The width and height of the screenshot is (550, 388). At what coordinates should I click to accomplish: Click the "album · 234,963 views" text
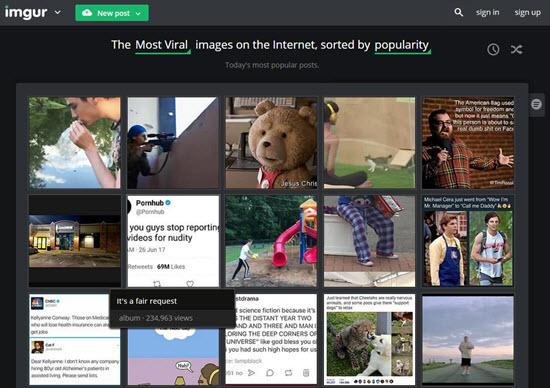pos(155,318)
